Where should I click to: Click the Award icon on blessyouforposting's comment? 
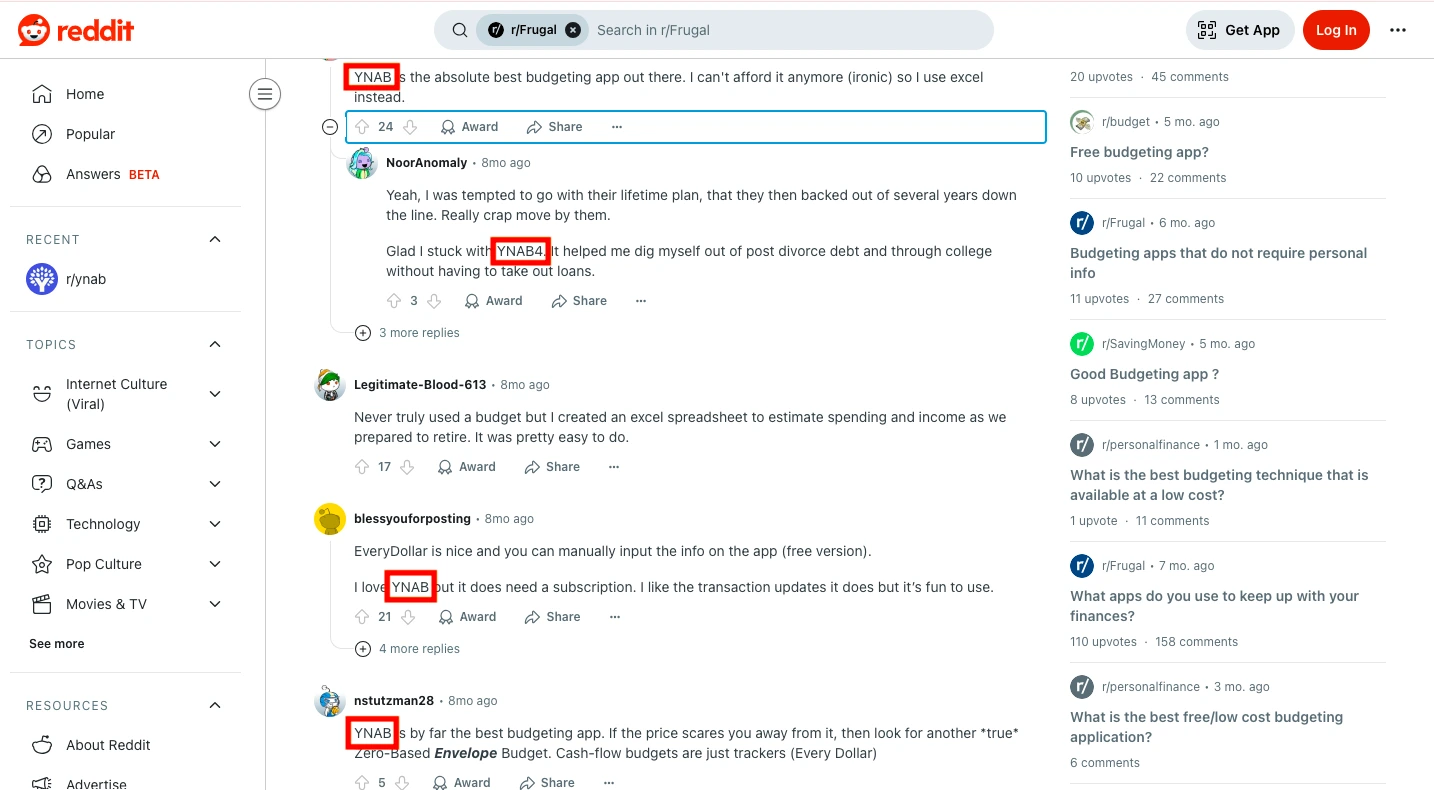tap(447, 617)
